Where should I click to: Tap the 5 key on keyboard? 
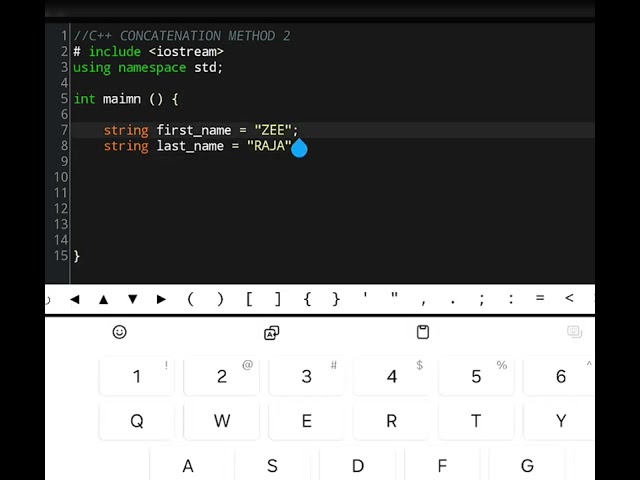click(476, 376)
